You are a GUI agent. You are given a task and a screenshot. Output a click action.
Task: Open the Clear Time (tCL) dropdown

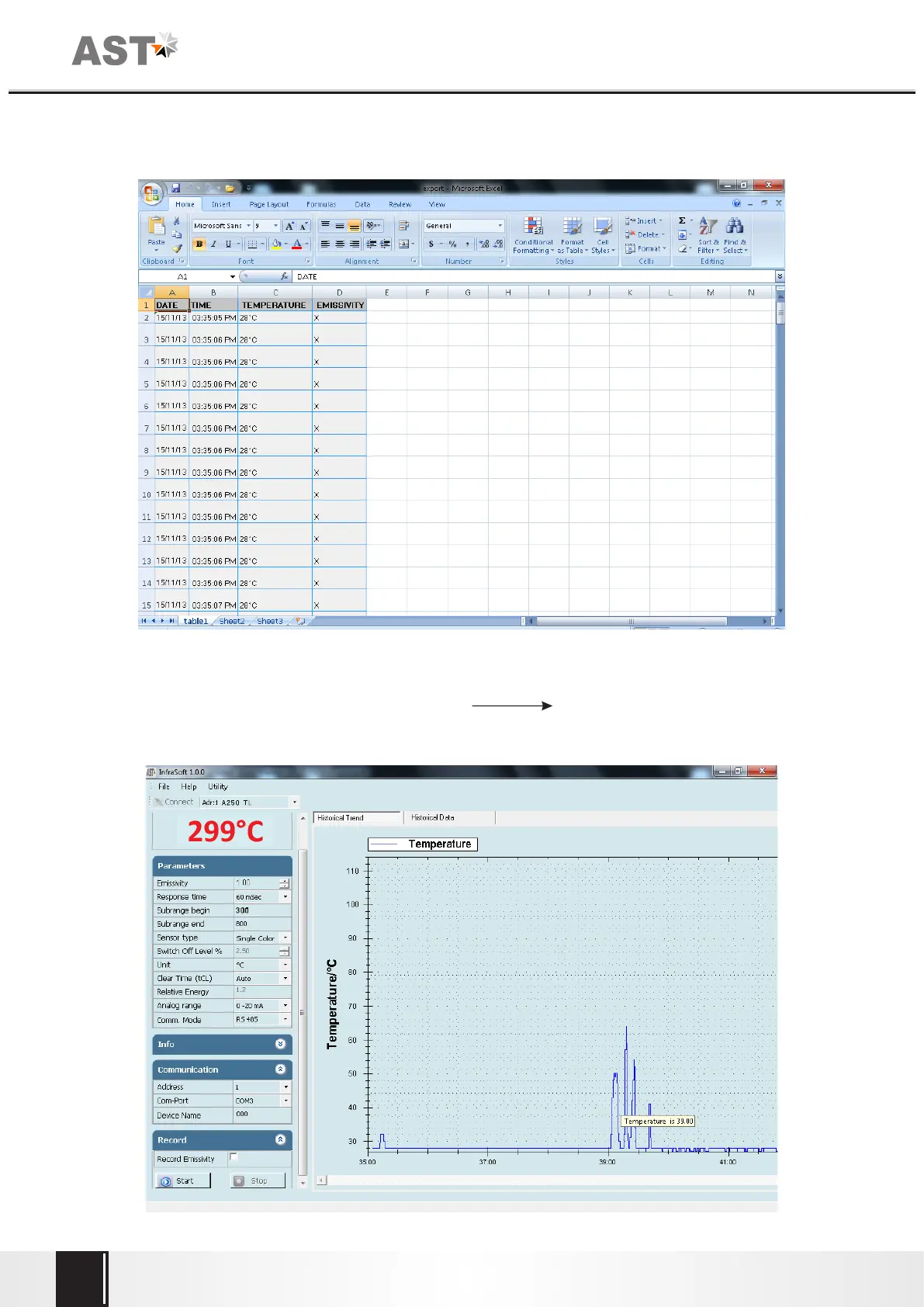pos(286,978)
